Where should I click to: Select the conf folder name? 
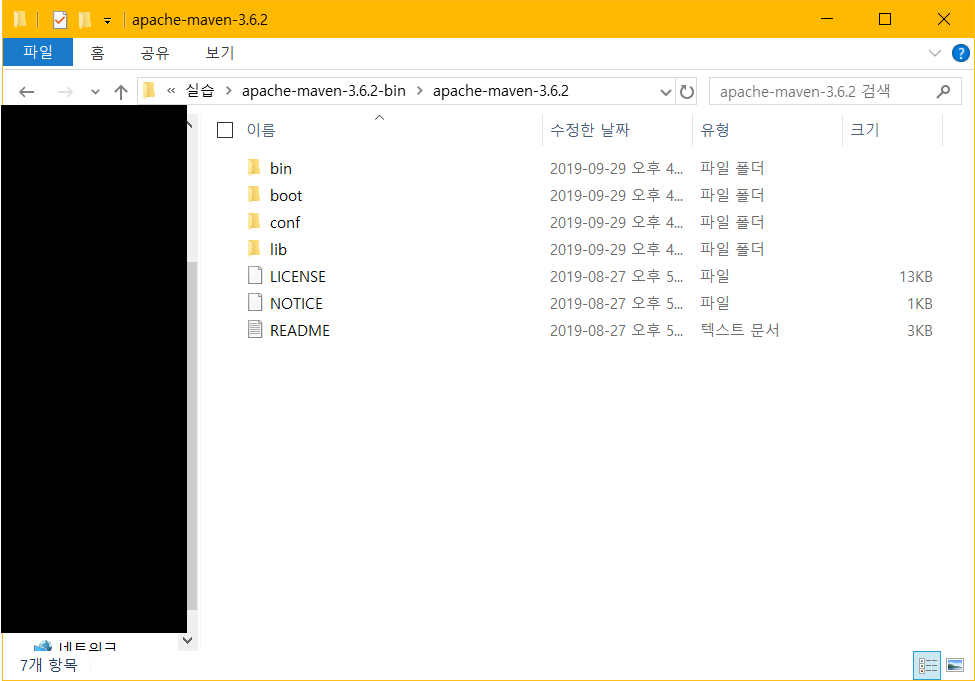[285, 223]
